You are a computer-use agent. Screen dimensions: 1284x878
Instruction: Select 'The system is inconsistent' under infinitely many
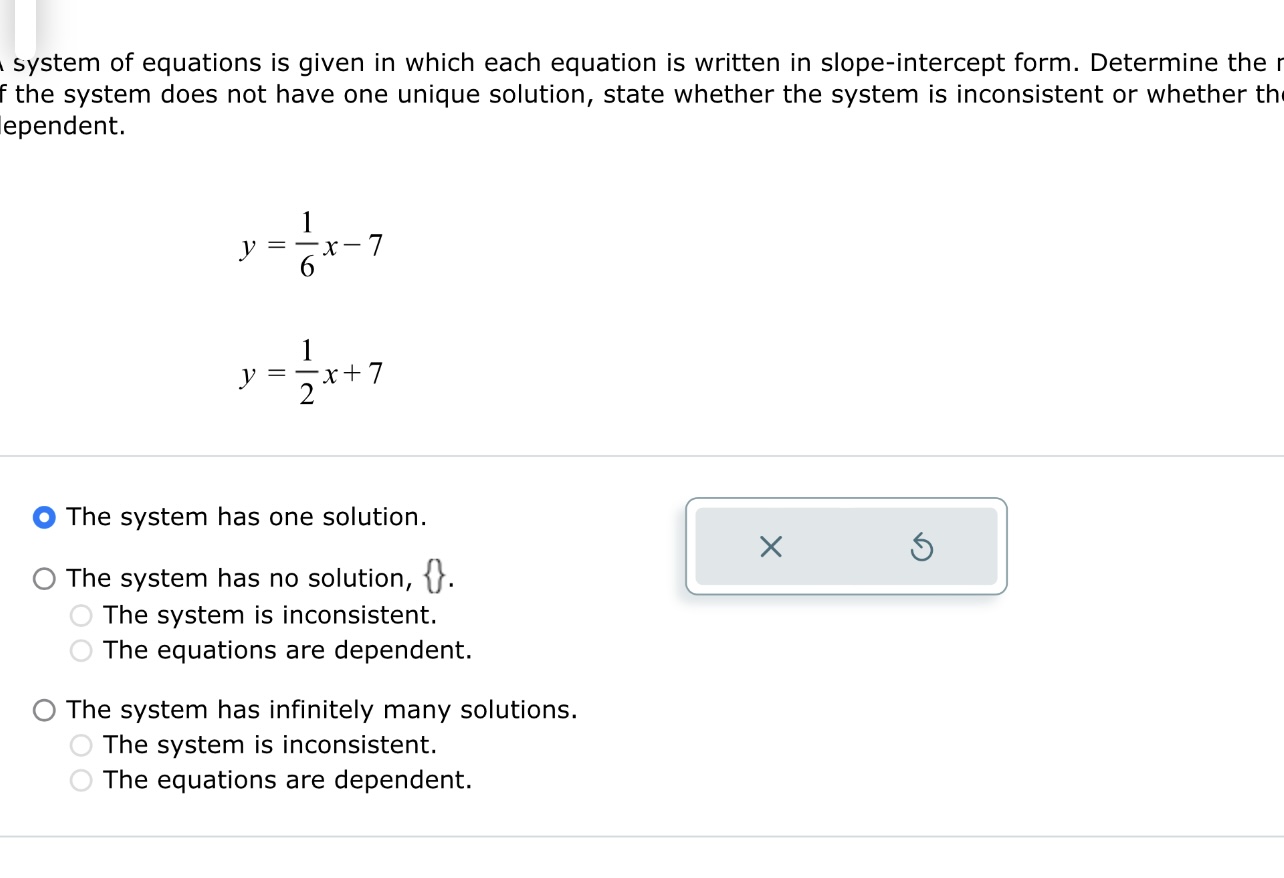click(x=80, y=745)
